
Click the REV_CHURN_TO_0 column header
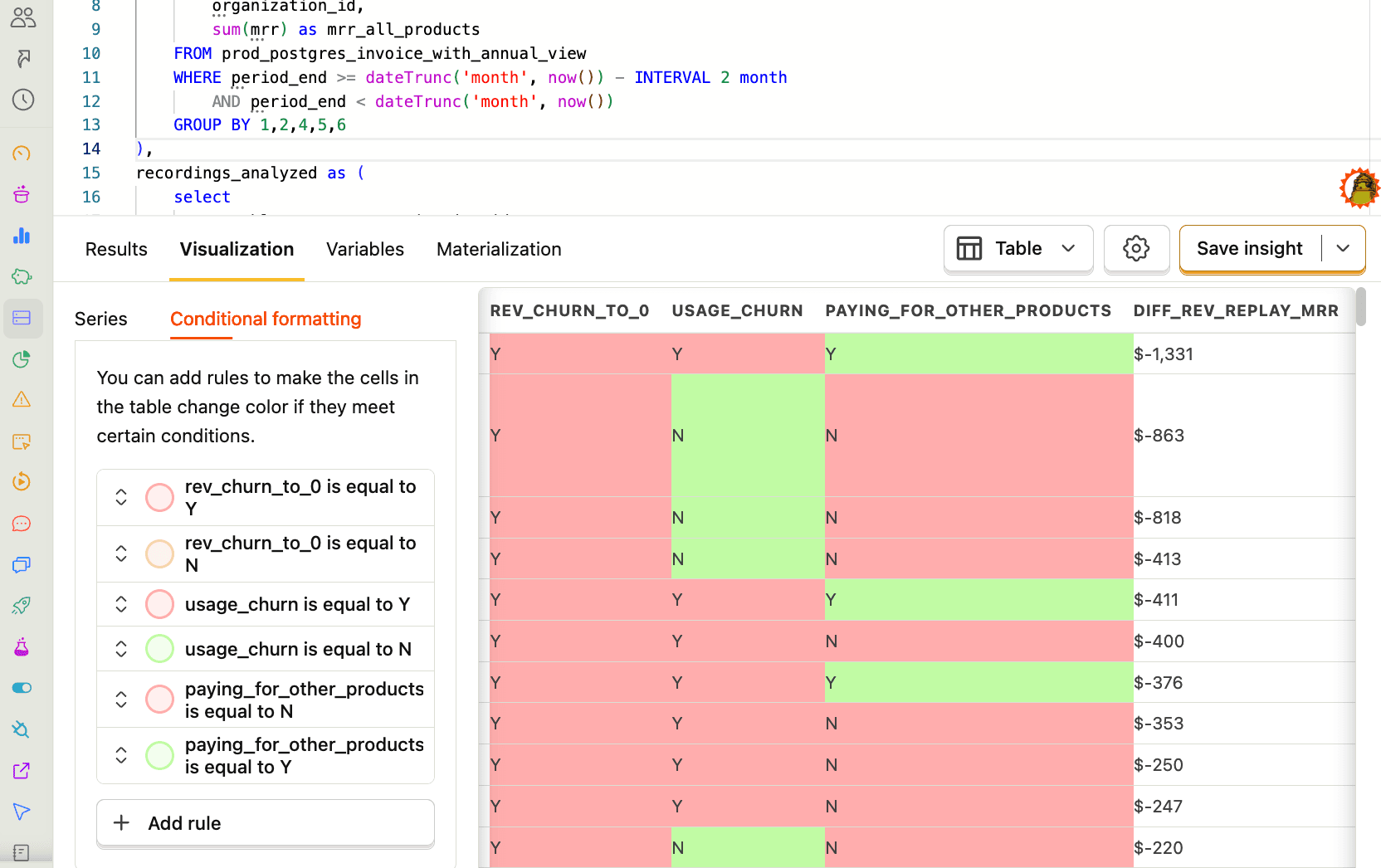click(569, 310)
